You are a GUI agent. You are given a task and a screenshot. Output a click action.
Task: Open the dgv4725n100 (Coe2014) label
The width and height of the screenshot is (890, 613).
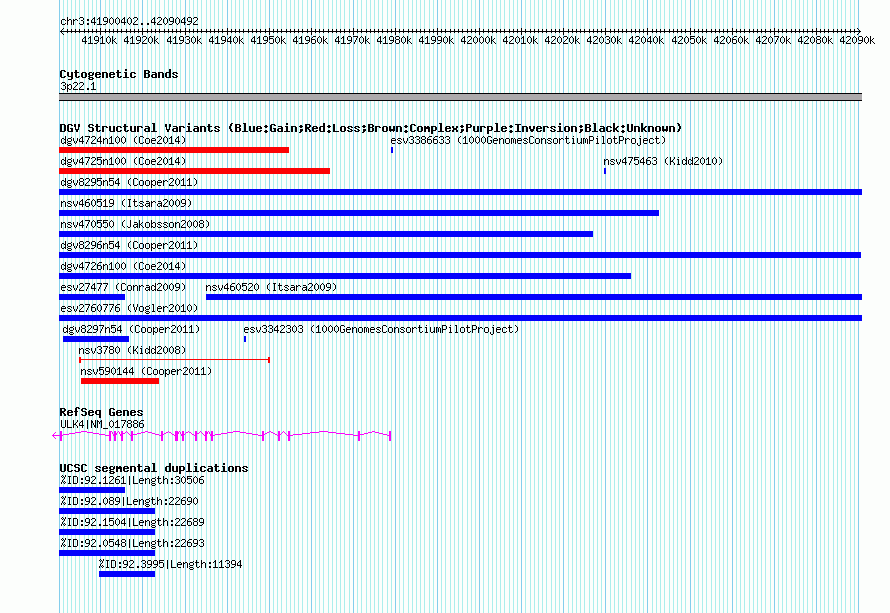coord(123,161)
